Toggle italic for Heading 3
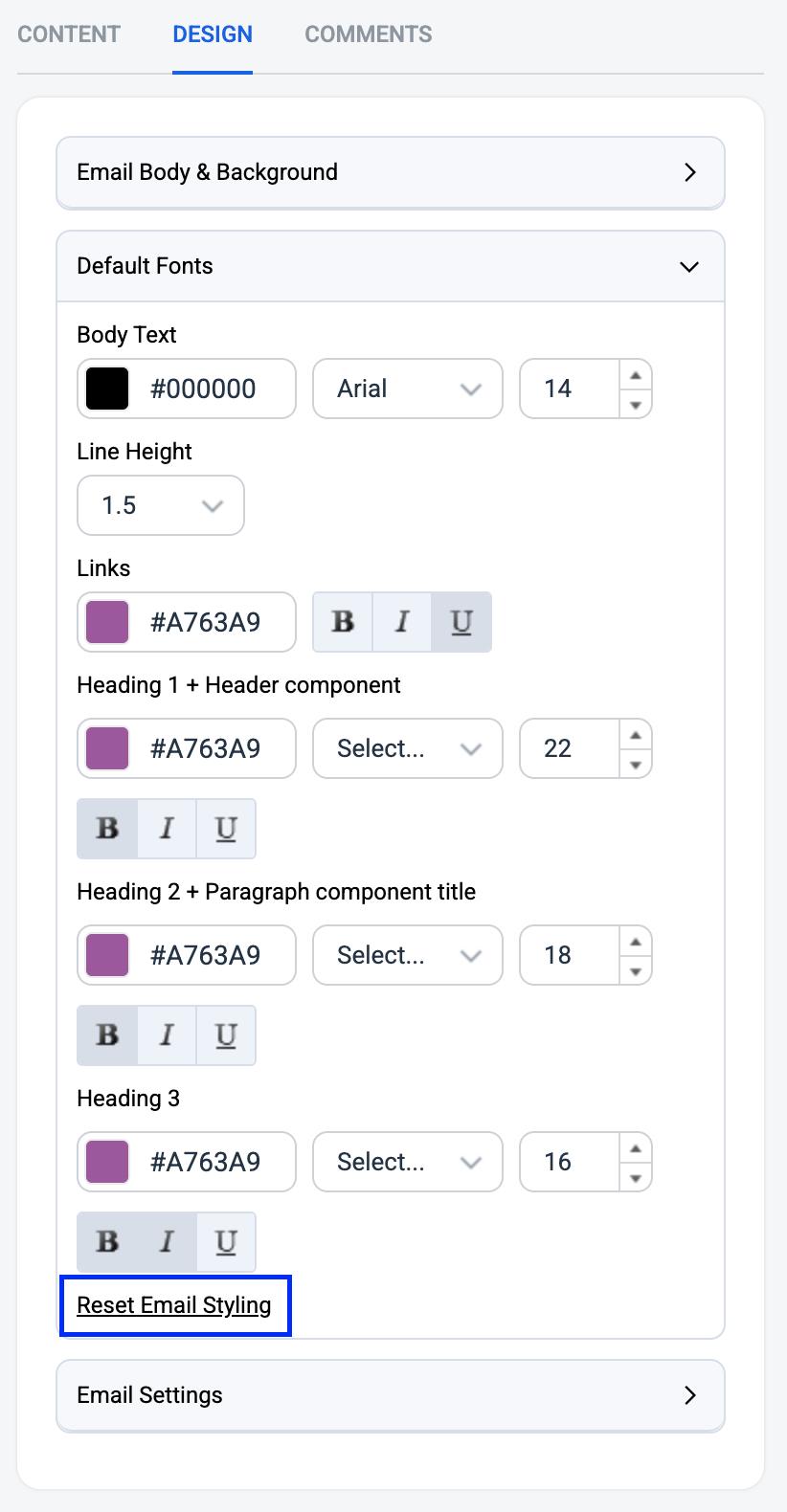Image resolution: width=787 pixels, height=1512 pixels. [167, 1242]
